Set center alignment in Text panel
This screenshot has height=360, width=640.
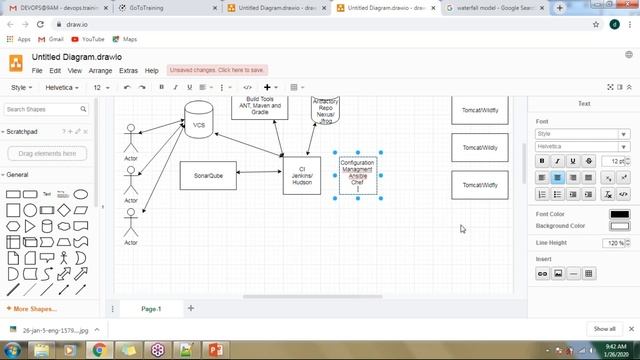click(558, 178)
